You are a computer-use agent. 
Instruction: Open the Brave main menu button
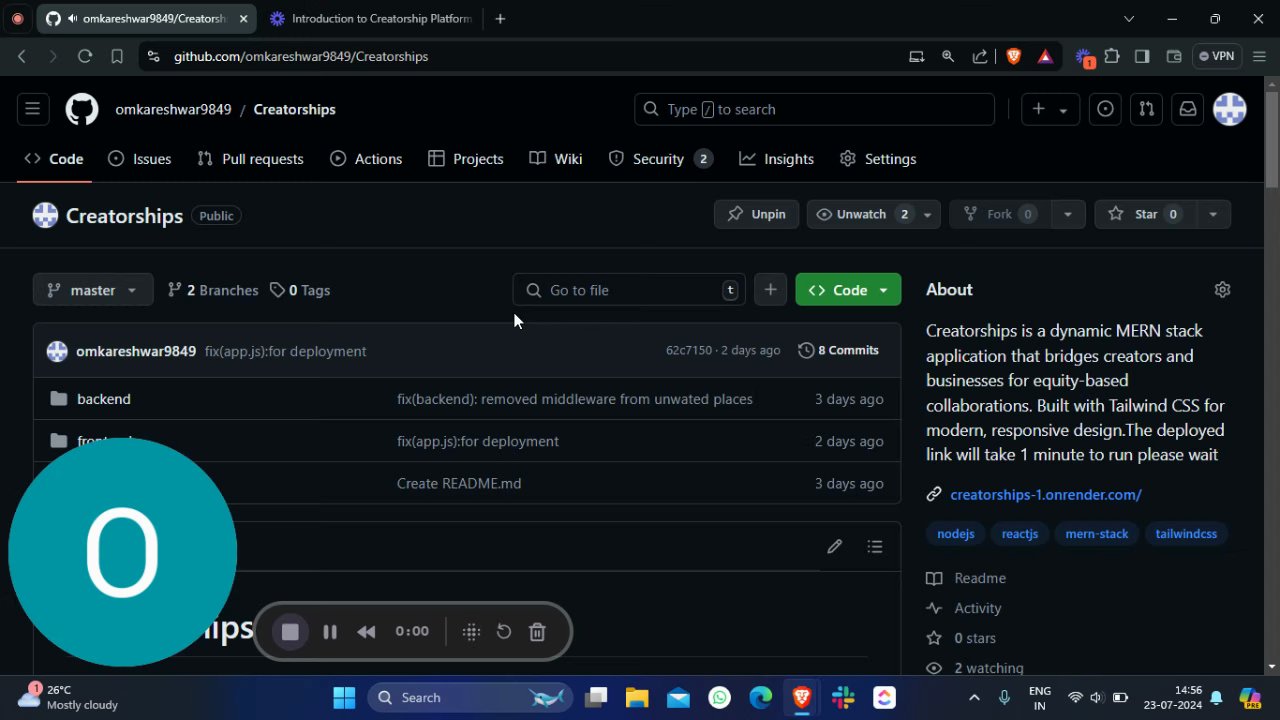click(1259, 56)
